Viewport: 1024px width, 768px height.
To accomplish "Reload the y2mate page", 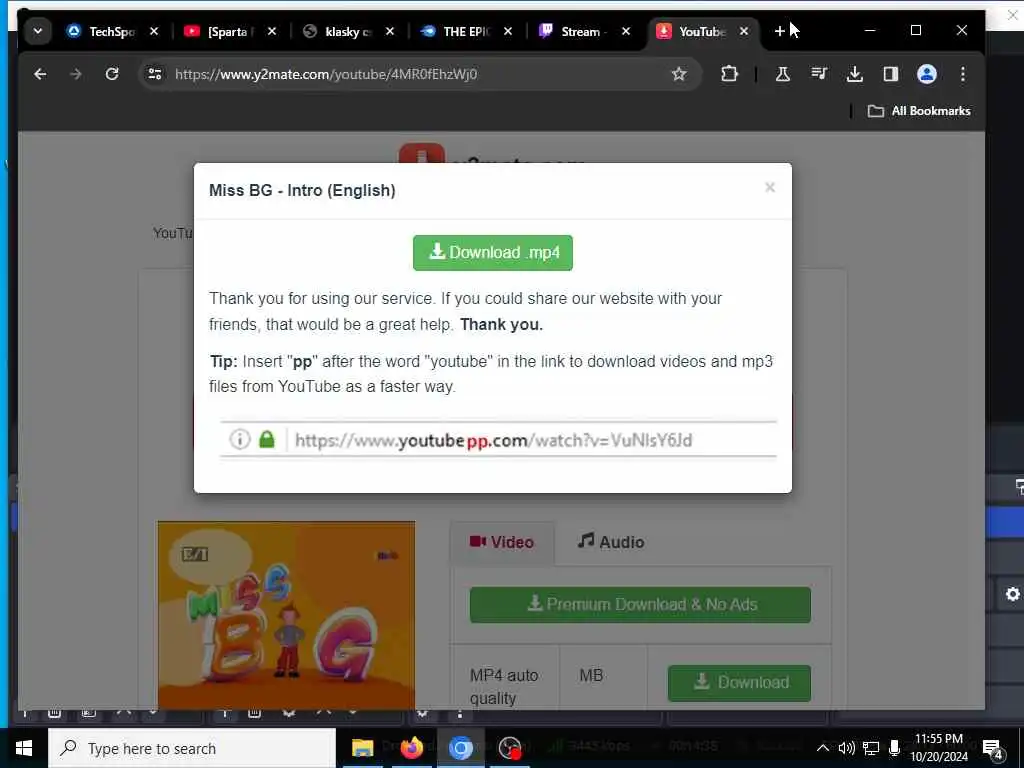I will pos(112,74).
